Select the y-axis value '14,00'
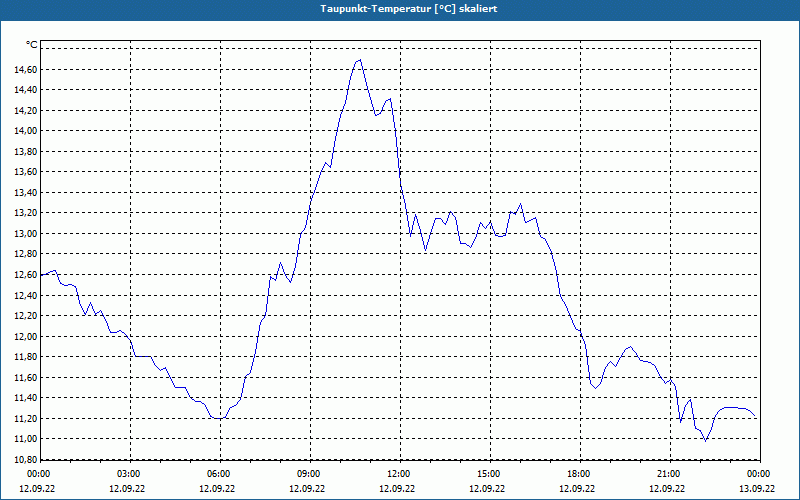This screenshot has width=800, height=500. click(x=26, y=131)
